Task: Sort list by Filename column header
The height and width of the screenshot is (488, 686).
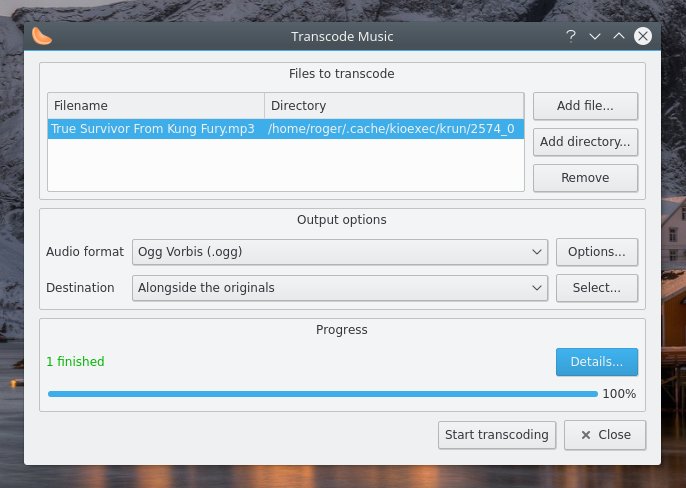Action: 156,105
